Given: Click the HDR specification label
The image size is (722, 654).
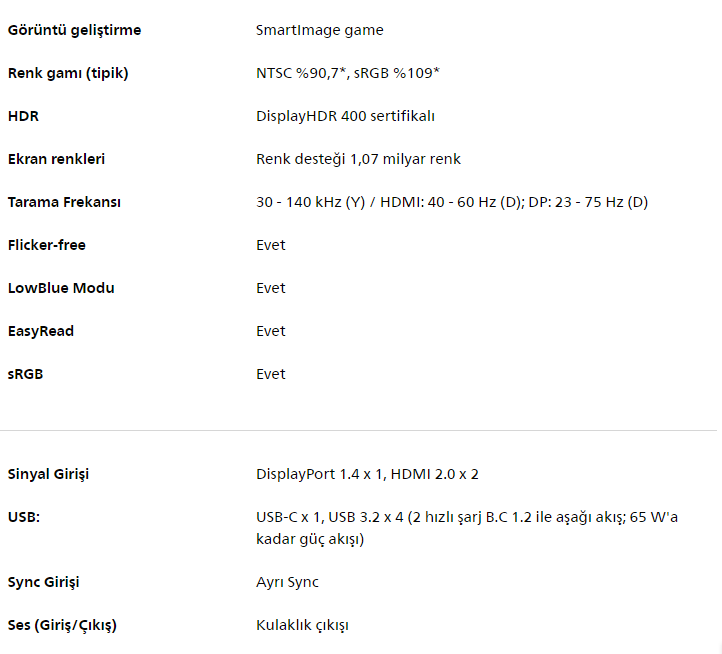Looking at the screenshot, I should point(23,116).
